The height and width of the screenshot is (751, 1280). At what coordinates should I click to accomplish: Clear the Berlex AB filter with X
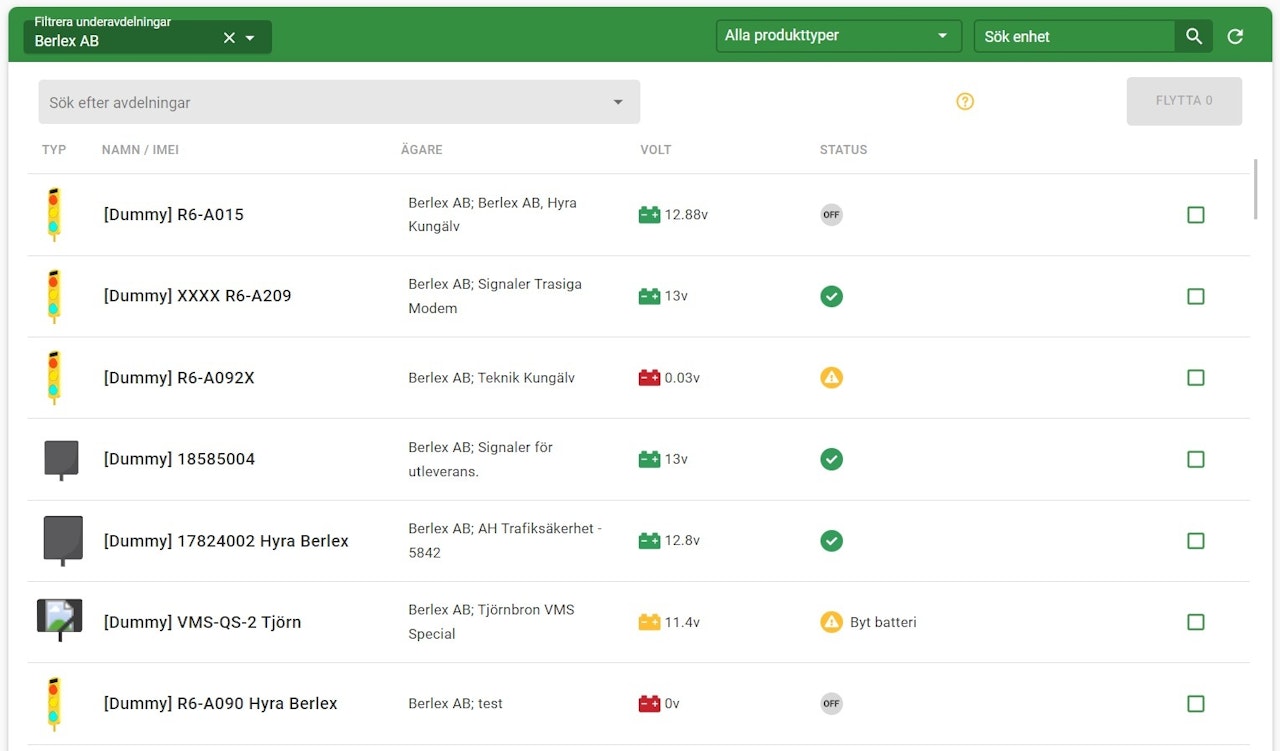pos(229,37)
